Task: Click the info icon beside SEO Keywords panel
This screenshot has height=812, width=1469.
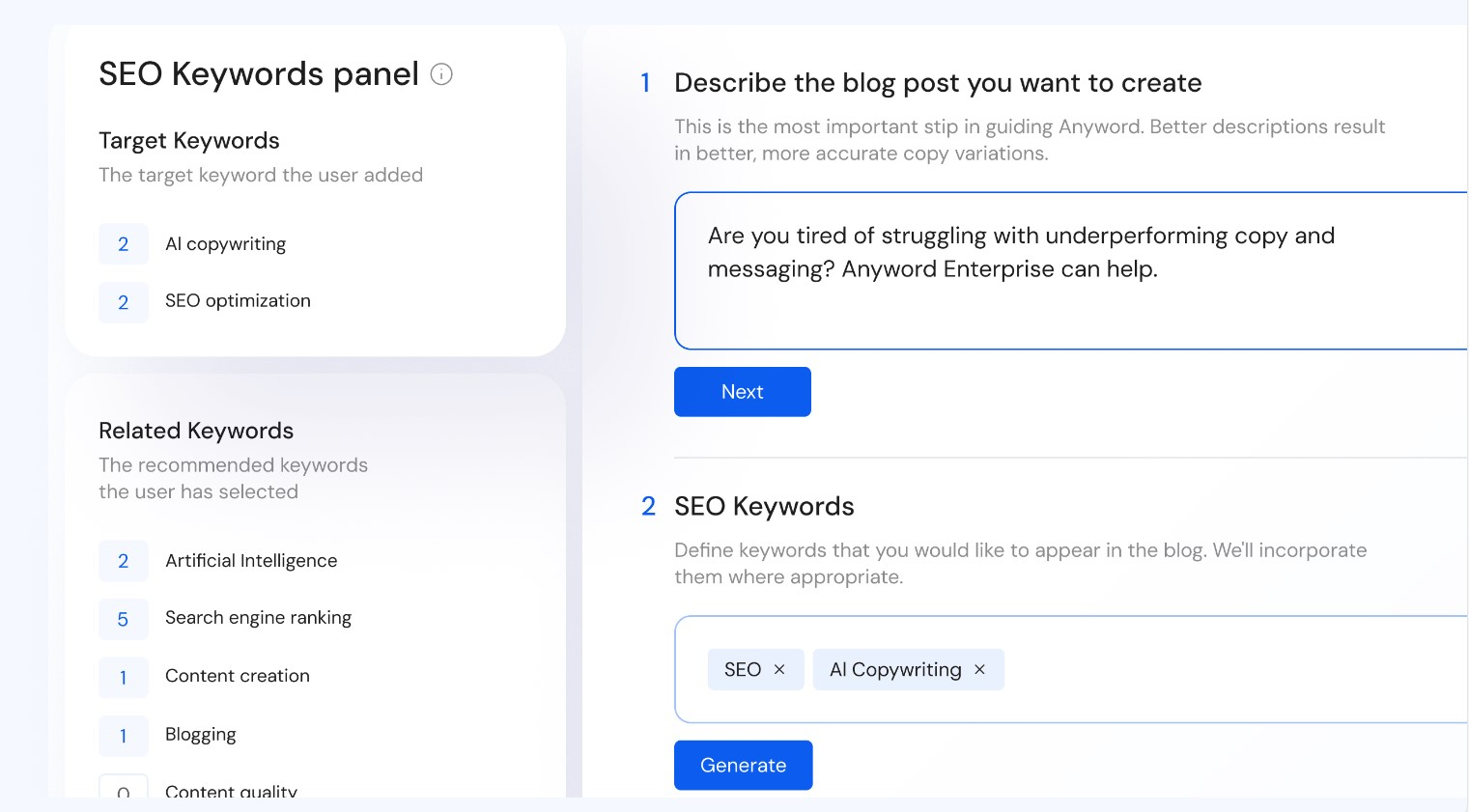Action: pyautogui.click(x=441, y=74)
